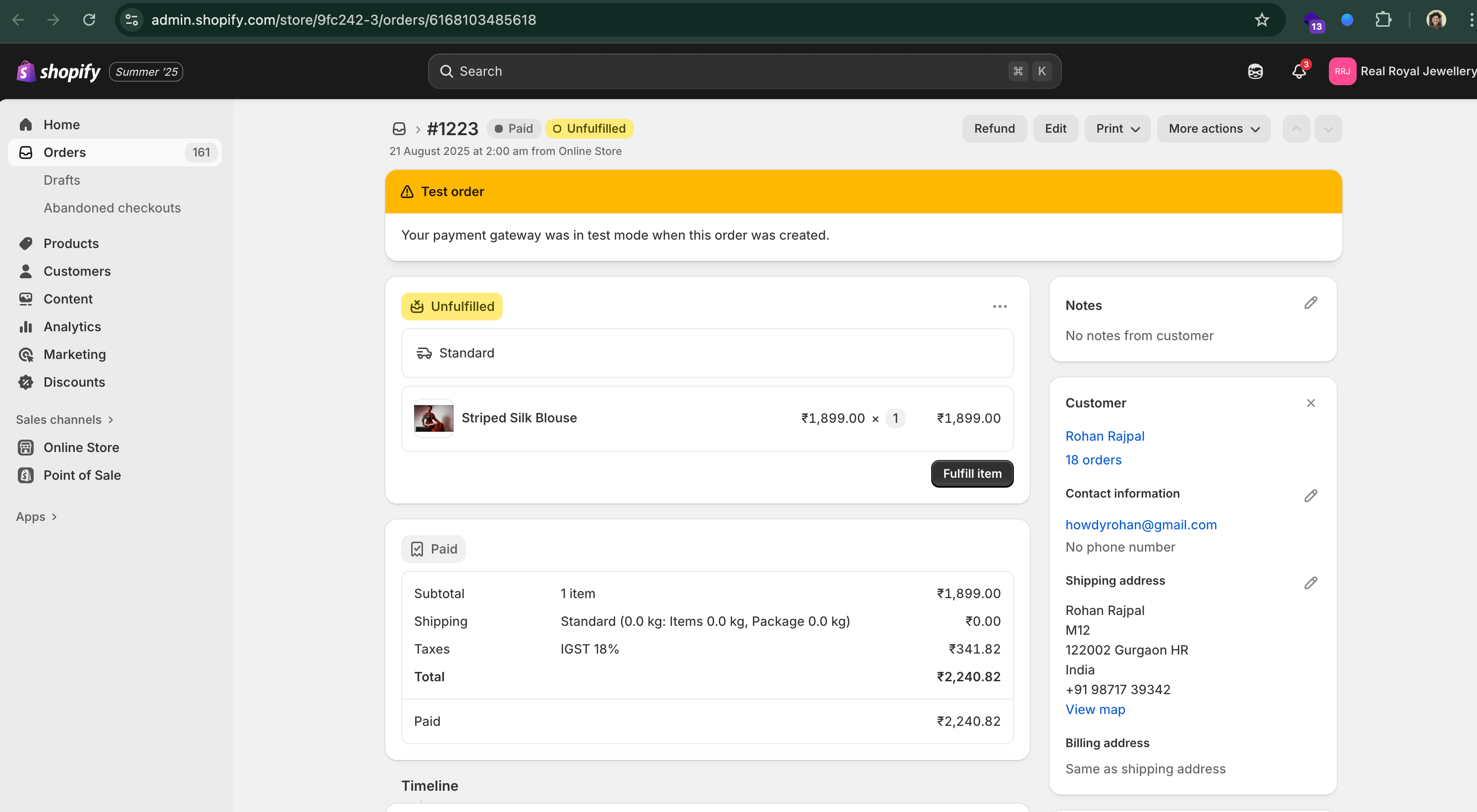Open the Print dropdown
The height and width of the screenshot is (812, 1477).
(1117, 129)
